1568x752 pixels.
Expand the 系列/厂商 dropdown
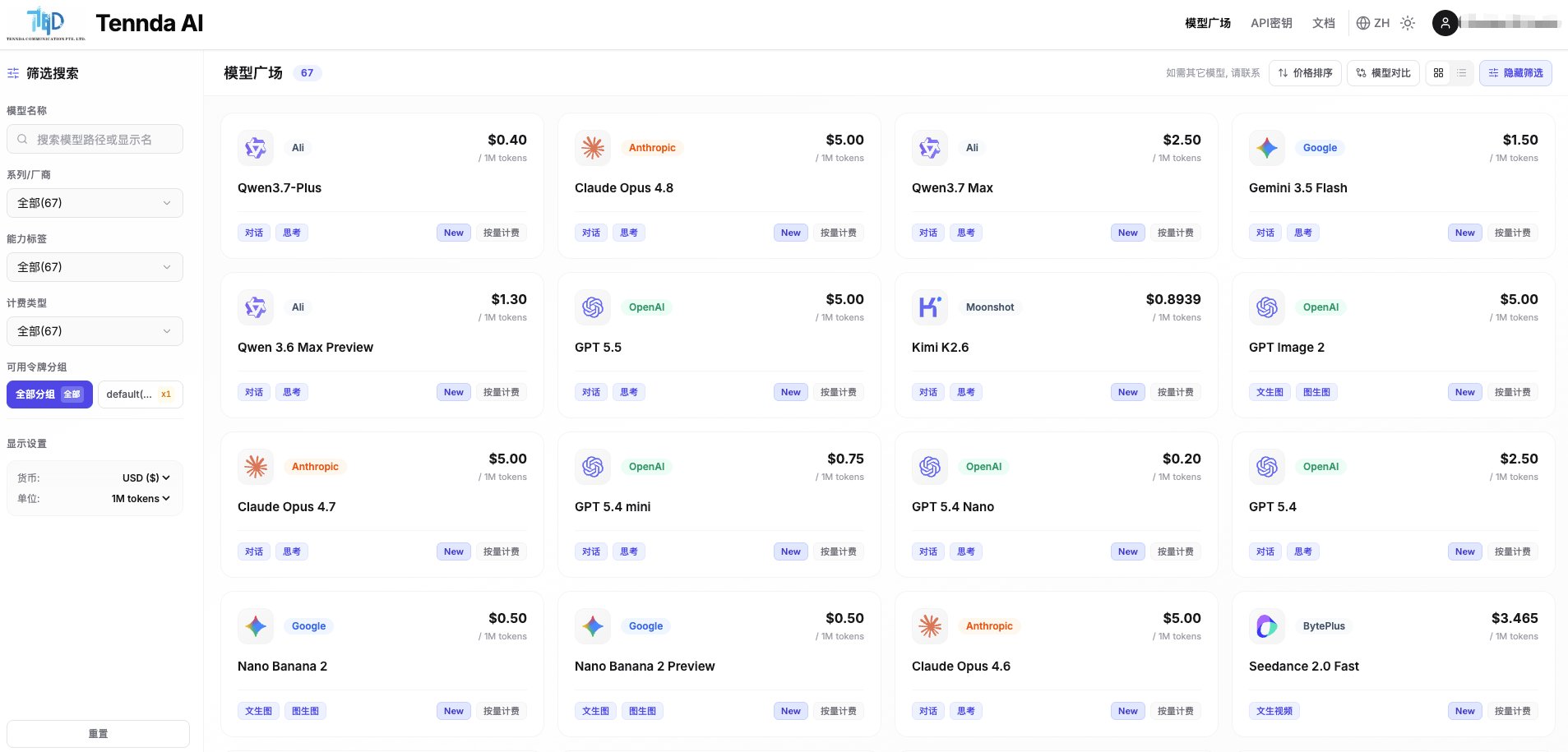95,203
